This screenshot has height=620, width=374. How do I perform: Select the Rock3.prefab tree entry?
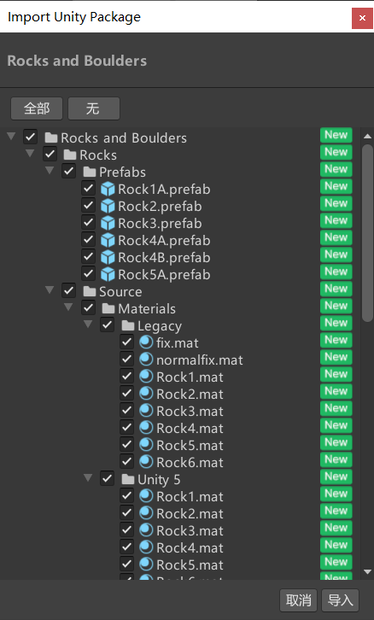(160, 223)
